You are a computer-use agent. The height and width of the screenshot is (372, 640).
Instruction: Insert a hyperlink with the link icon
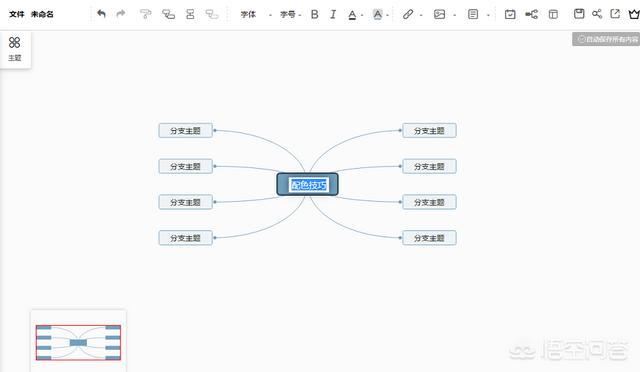pyautogui.click(x=408, y=15)
